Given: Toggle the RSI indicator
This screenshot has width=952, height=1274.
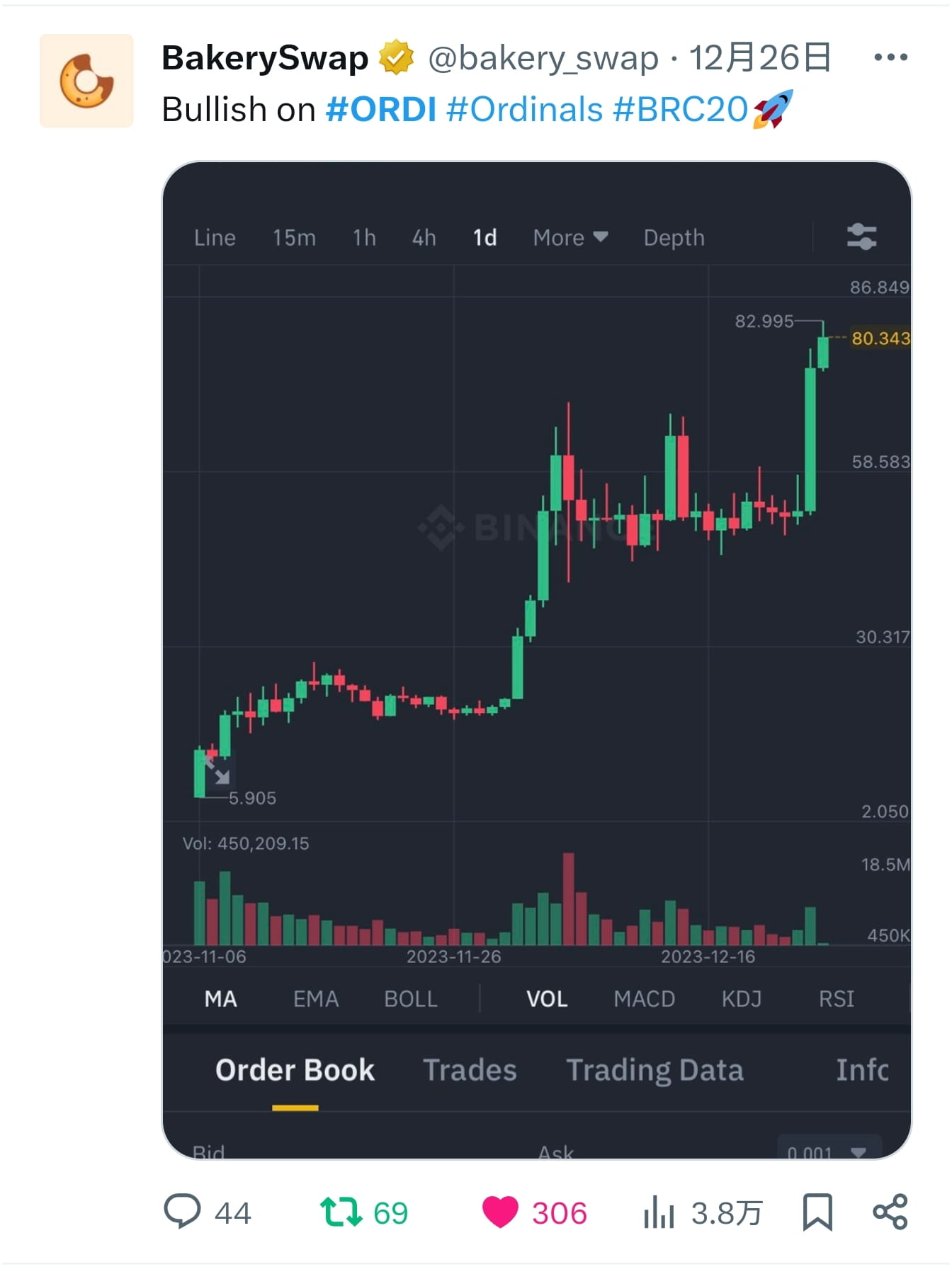Looking at the screenshot, I should pos(837,999).
